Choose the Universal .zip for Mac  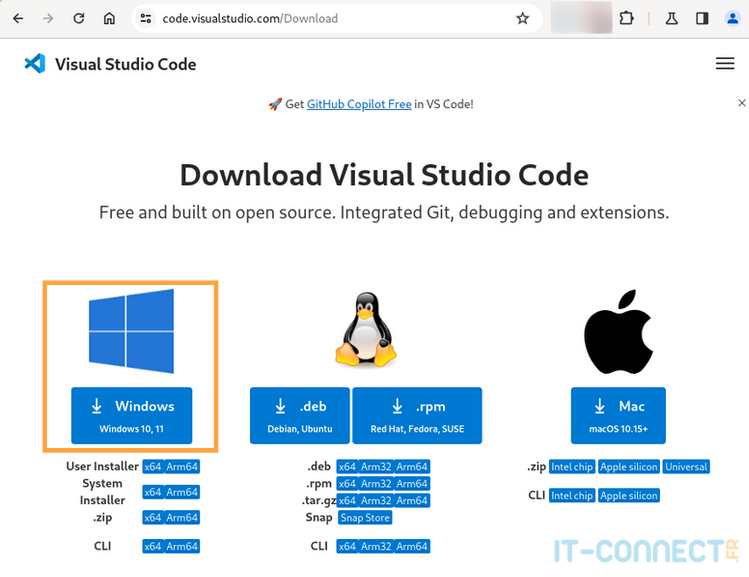pos(686,467)
